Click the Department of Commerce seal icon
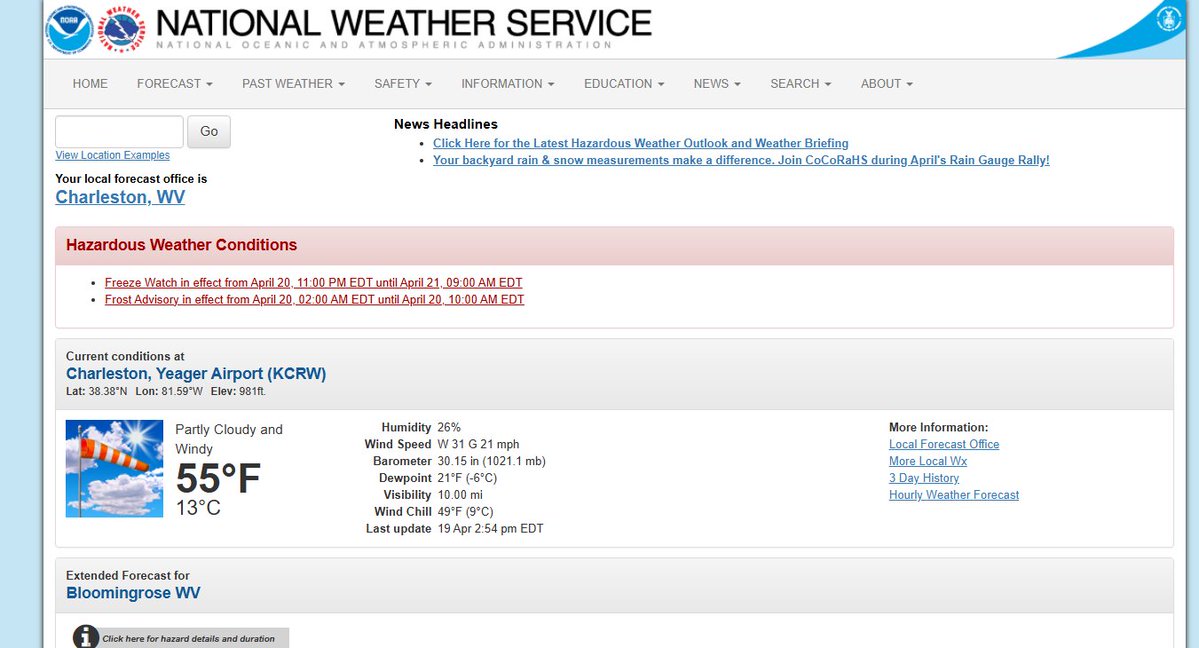Screen dimensions: 1199x648 (x=1168, y=18)
